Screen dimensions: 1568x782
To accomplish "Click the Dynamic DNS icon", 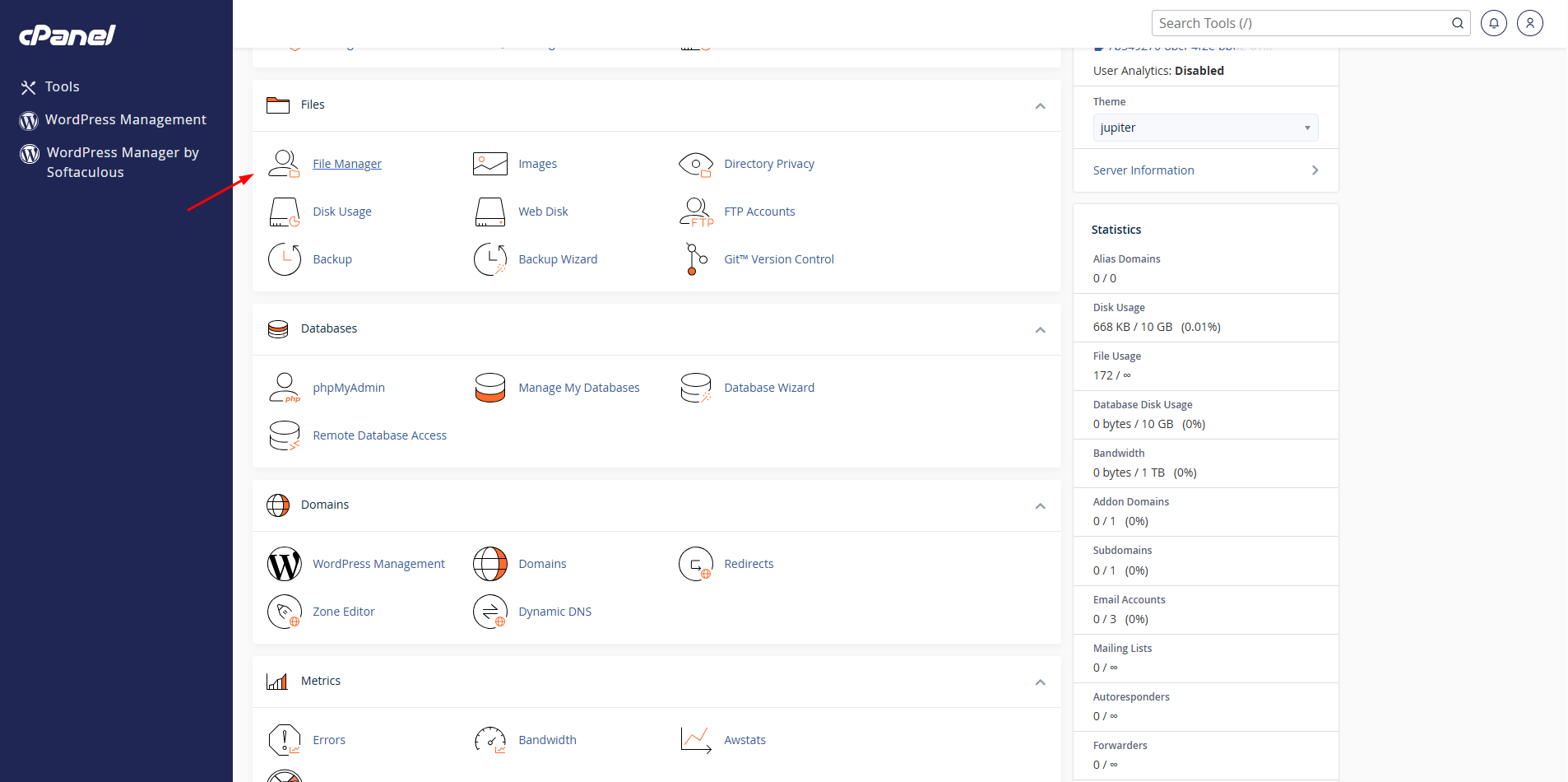I will pos(490,612).
